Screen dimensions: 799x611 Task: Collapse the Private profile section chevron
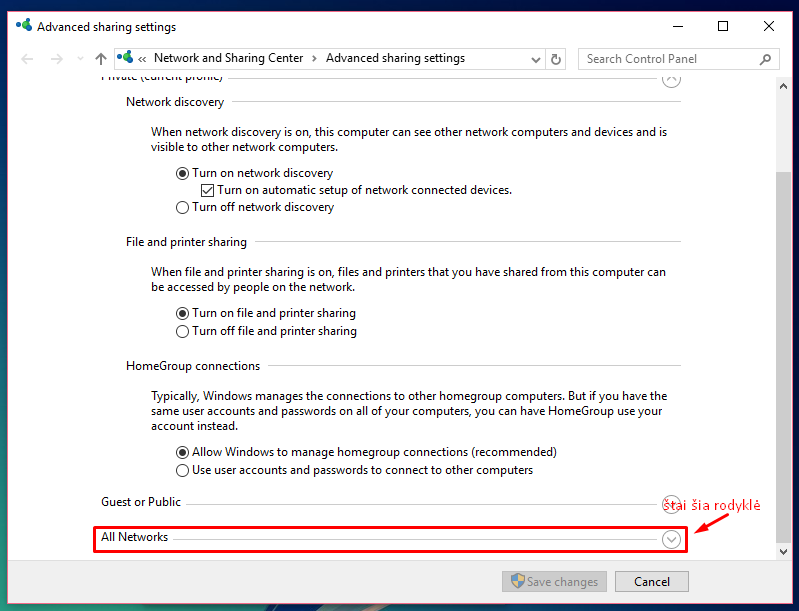tap(671, 80)
